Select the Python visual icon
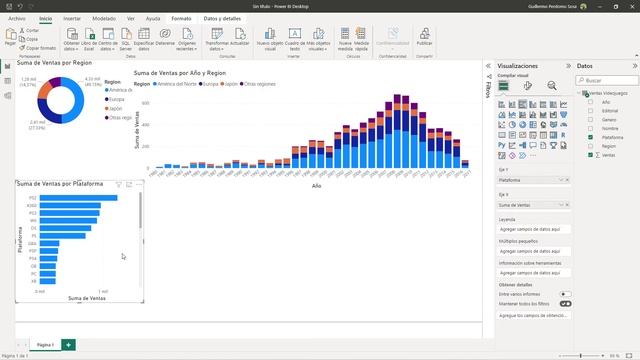Image resolution: width=640 pixels, height=360 pixels. tap(502, 145)
